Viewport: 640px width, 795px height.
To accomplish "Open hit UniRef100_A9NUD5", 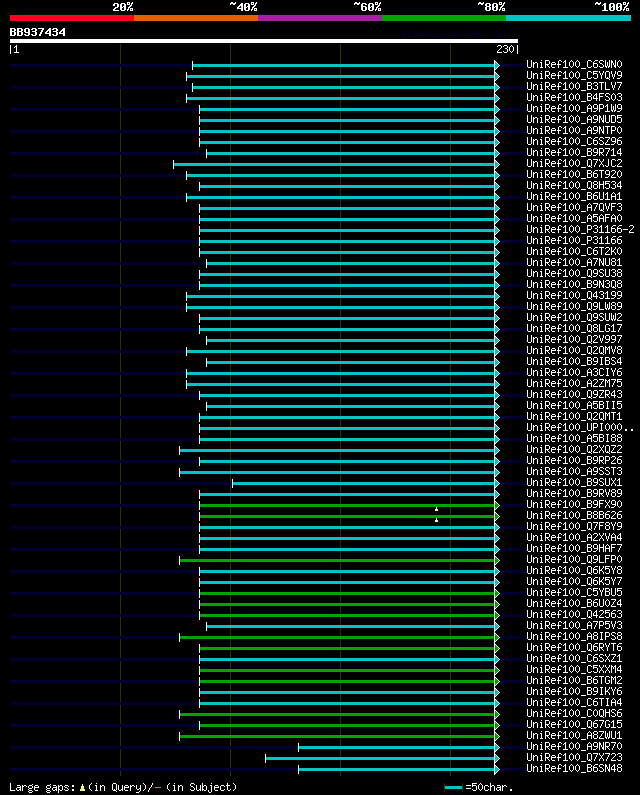I will tap(574, 120).
